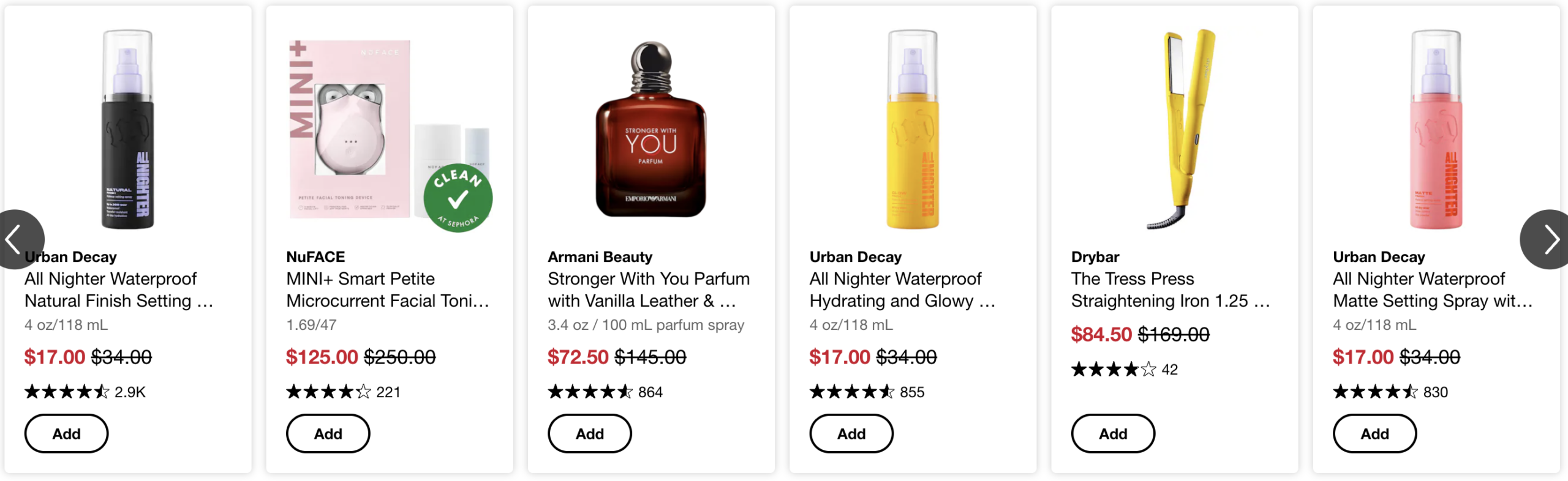Viewport: 1568px width, 481px height.
Task: Add Drybar Tress Press to basket
Action: (1112, 433)
